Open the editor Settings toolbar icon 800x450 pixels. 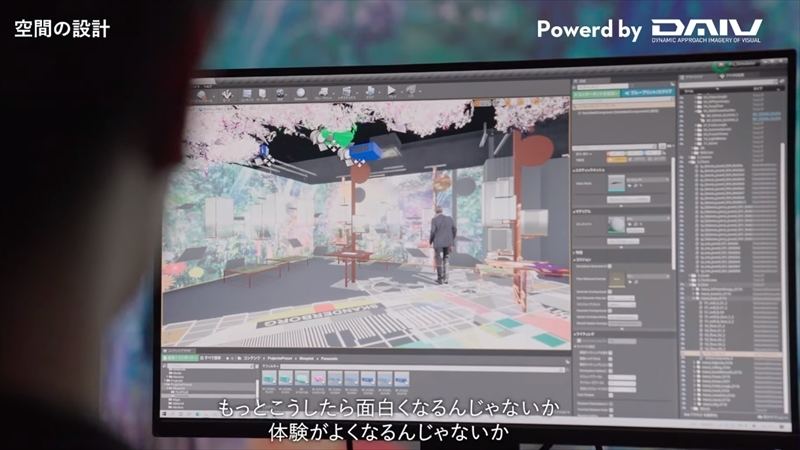280,93
